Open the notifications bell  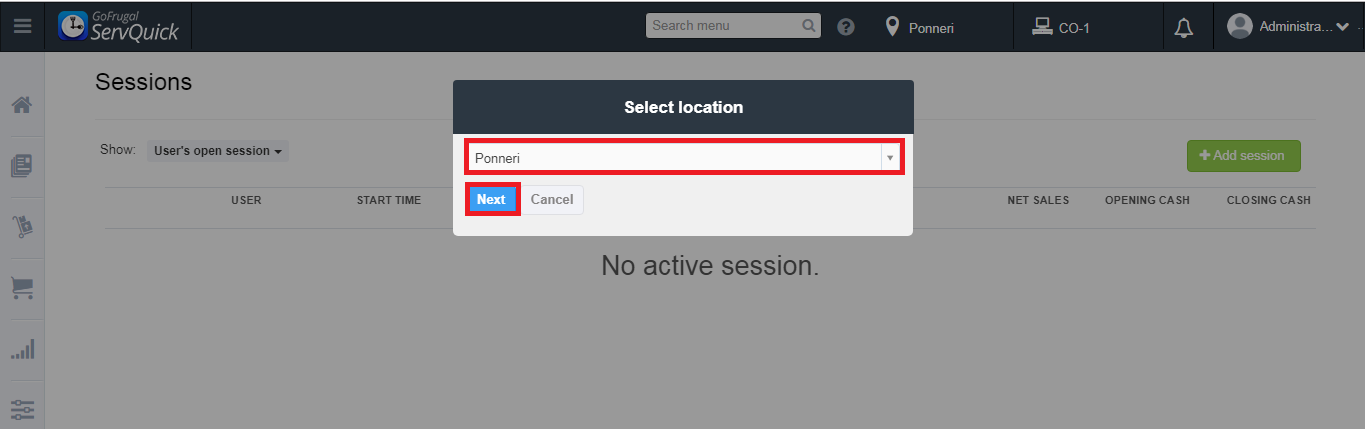coord(1184,28)
